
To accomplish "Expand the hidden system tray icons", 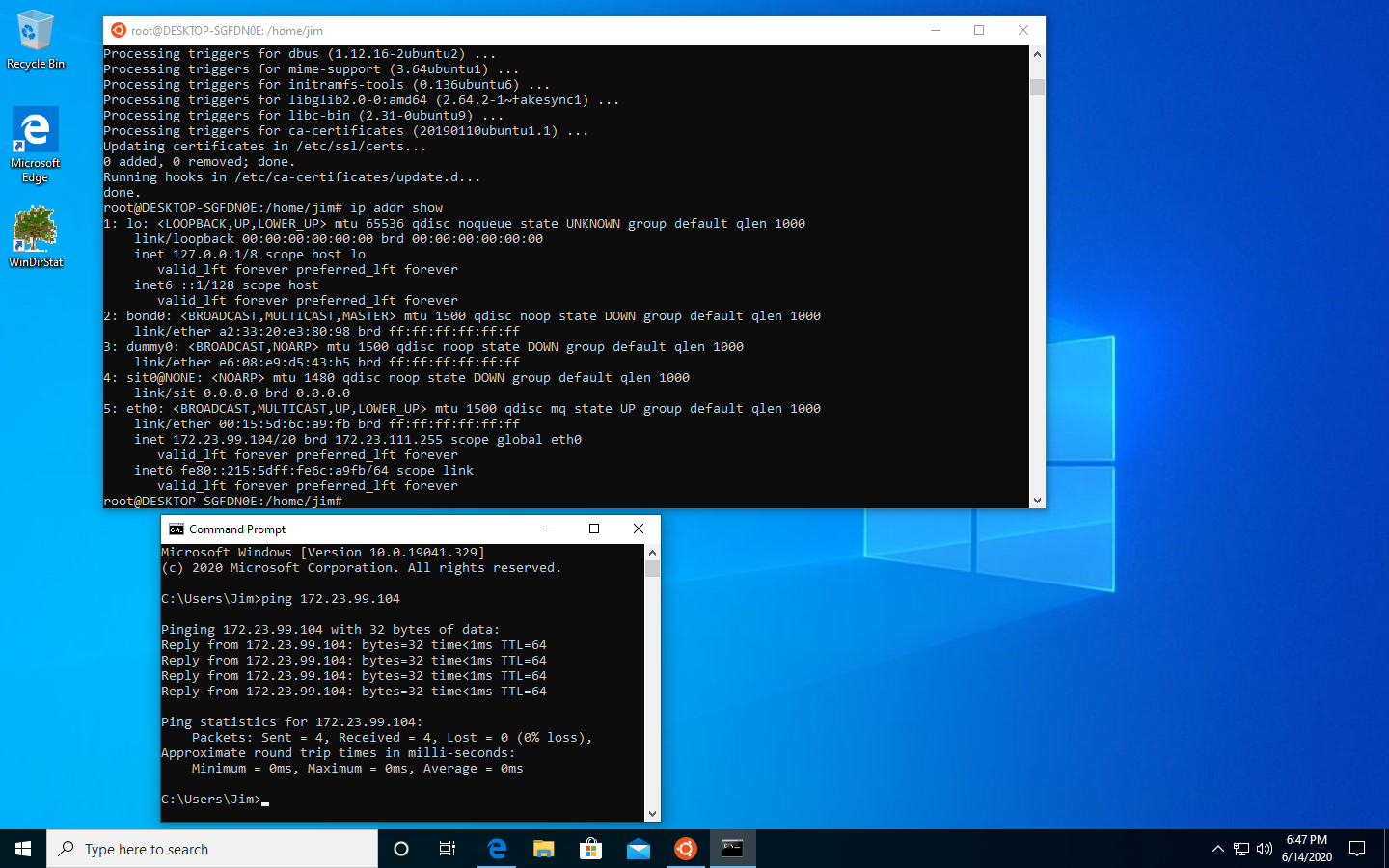I will pos(1217,849).
